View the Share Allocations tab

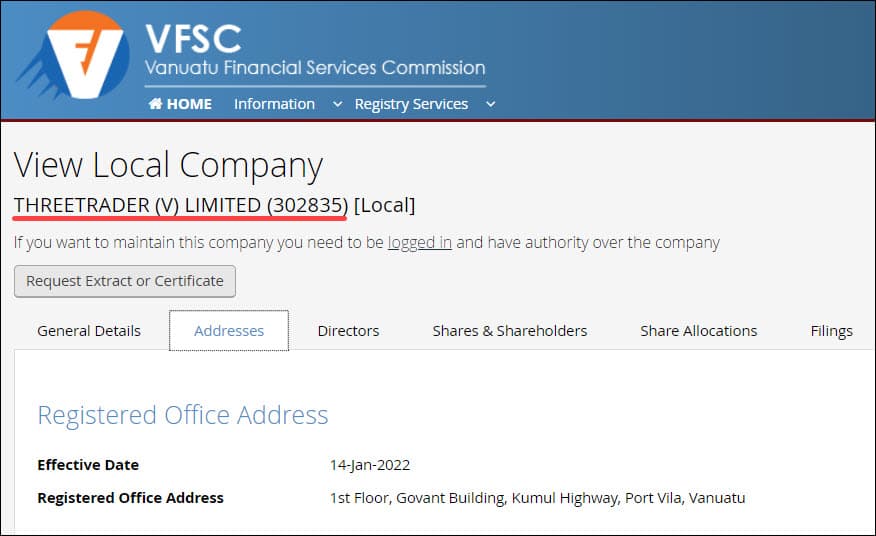[699, 331]
